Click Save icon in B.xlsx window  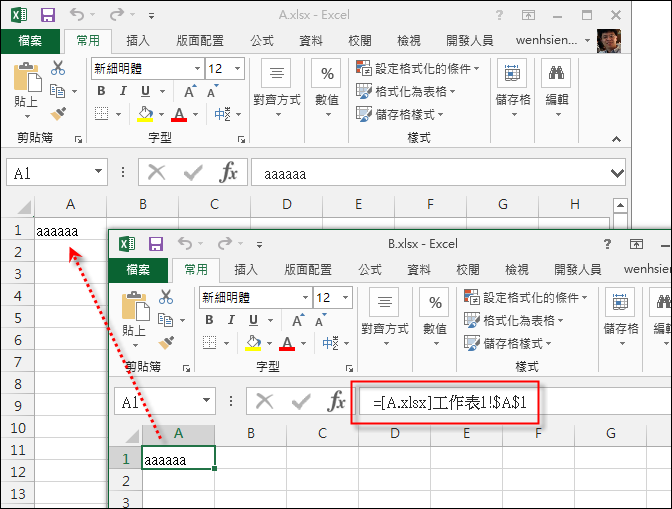point(156,244)
